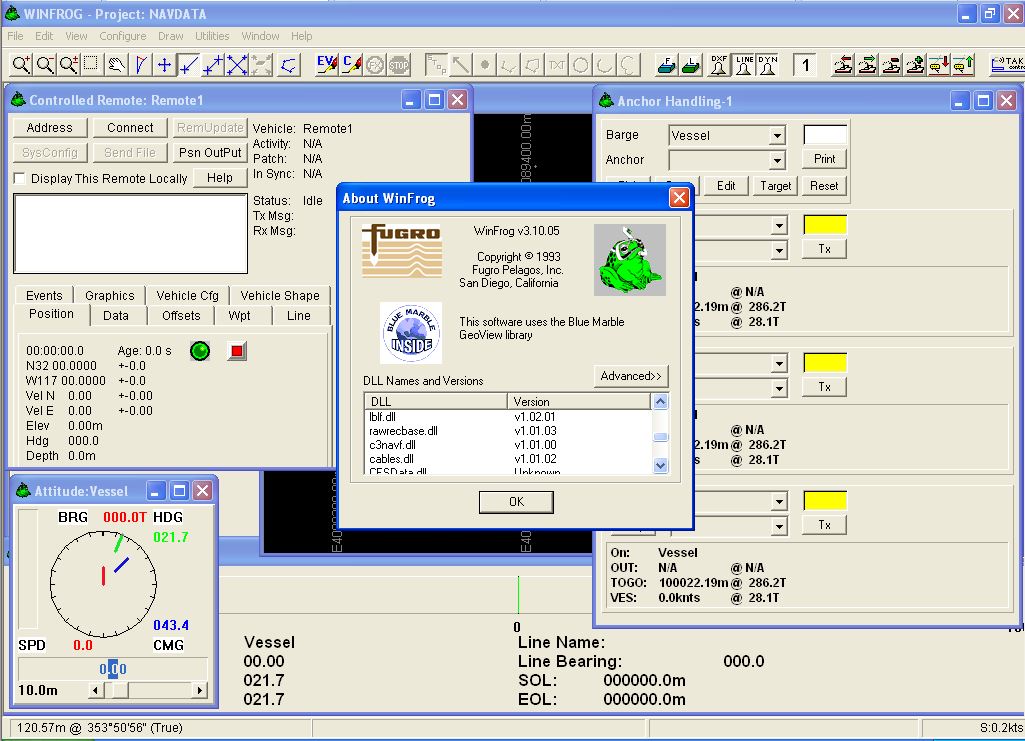The width and height of the screenshot is (1025, 741).
Task: Click the Print button in Anchor Handling
Action: (x=825, y=158)
